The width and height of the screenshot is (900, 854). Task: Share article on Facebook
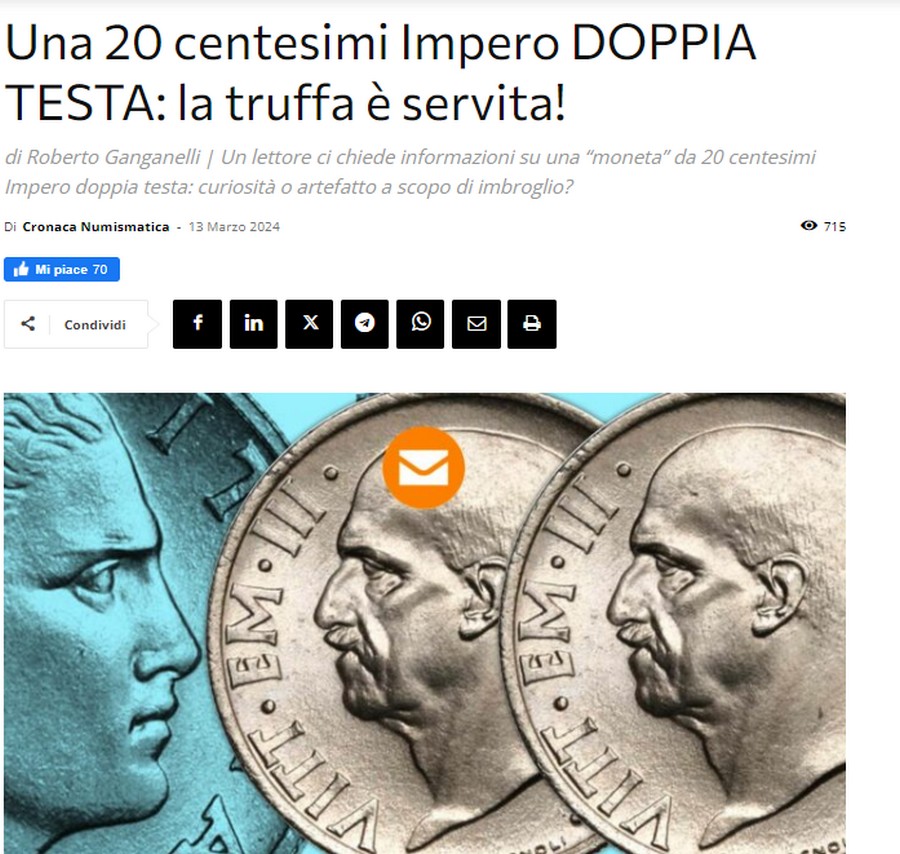pyautogui.click(x=197, y=324)
